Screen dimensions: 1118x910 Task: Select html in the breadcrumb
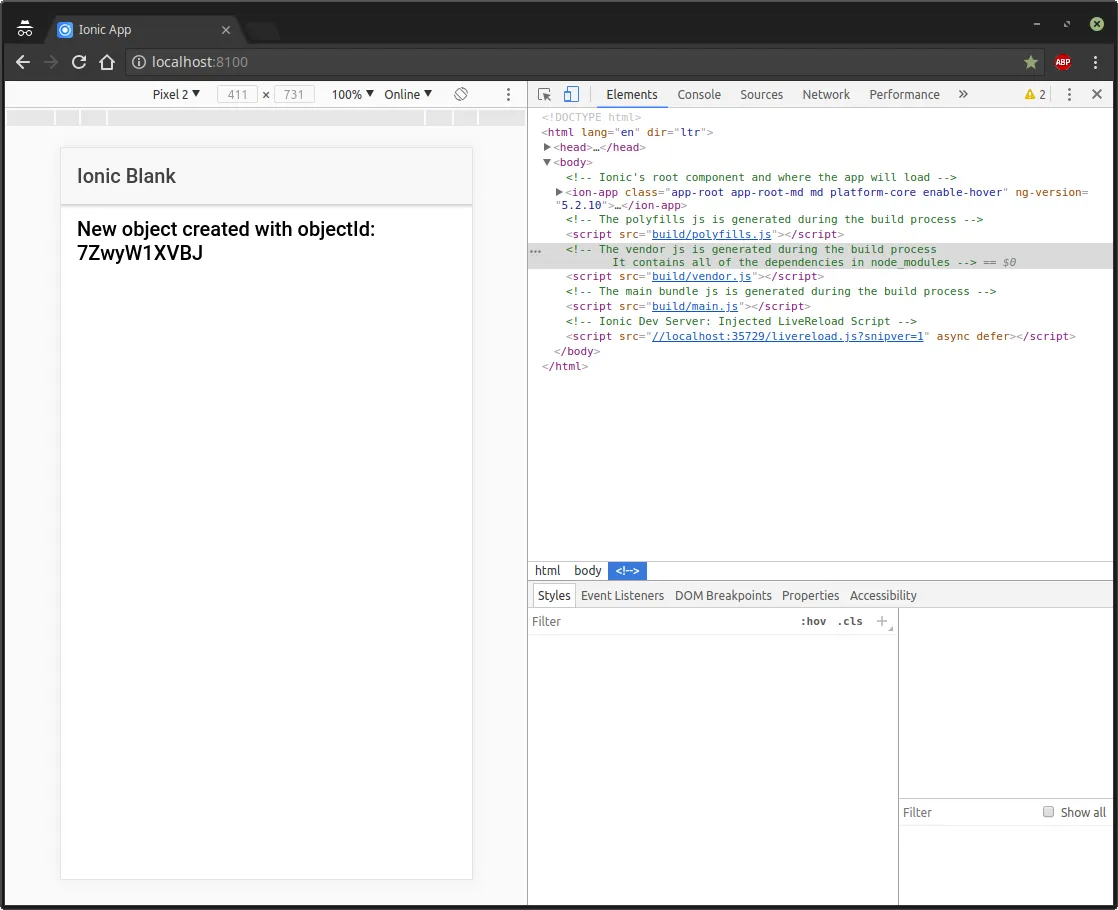pyautogui.click(x=548, y=571)
